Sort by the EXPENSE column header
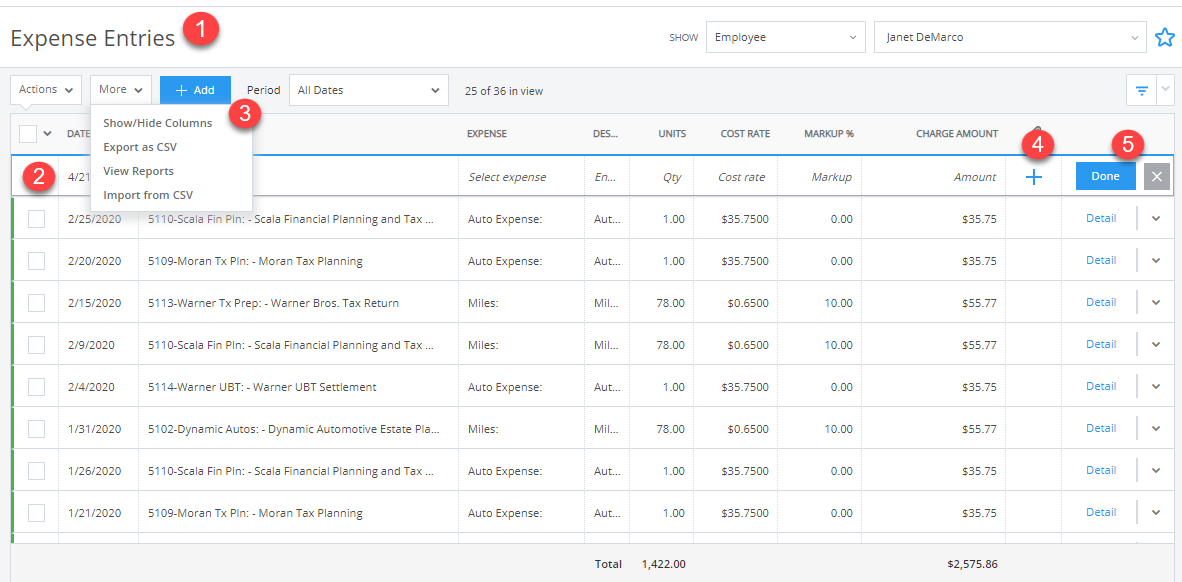Viewport: 1182px width, 582px height. [x=487, y=134]
